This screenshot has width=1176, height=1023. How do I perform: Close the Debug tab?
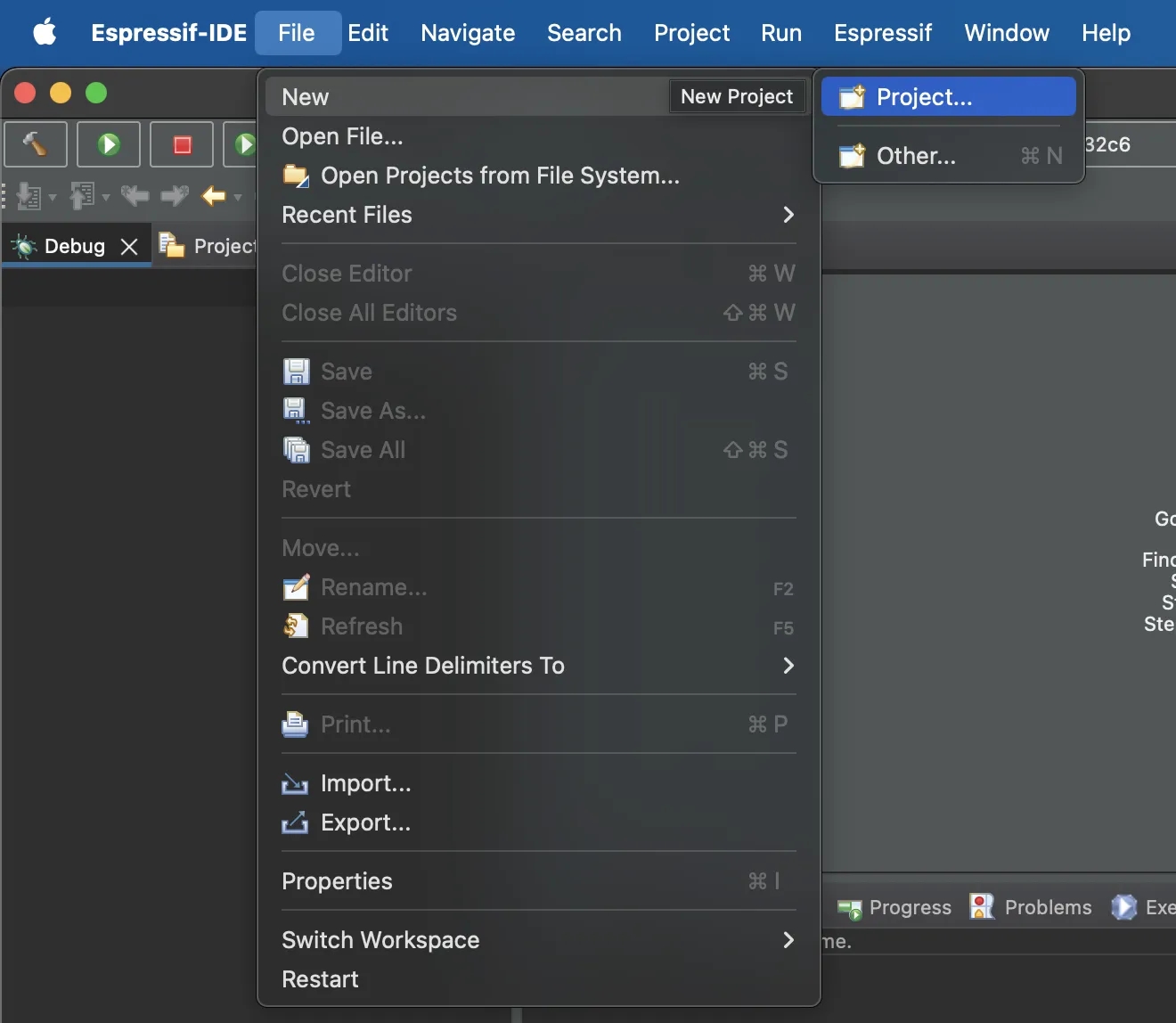tap(129, 247)
